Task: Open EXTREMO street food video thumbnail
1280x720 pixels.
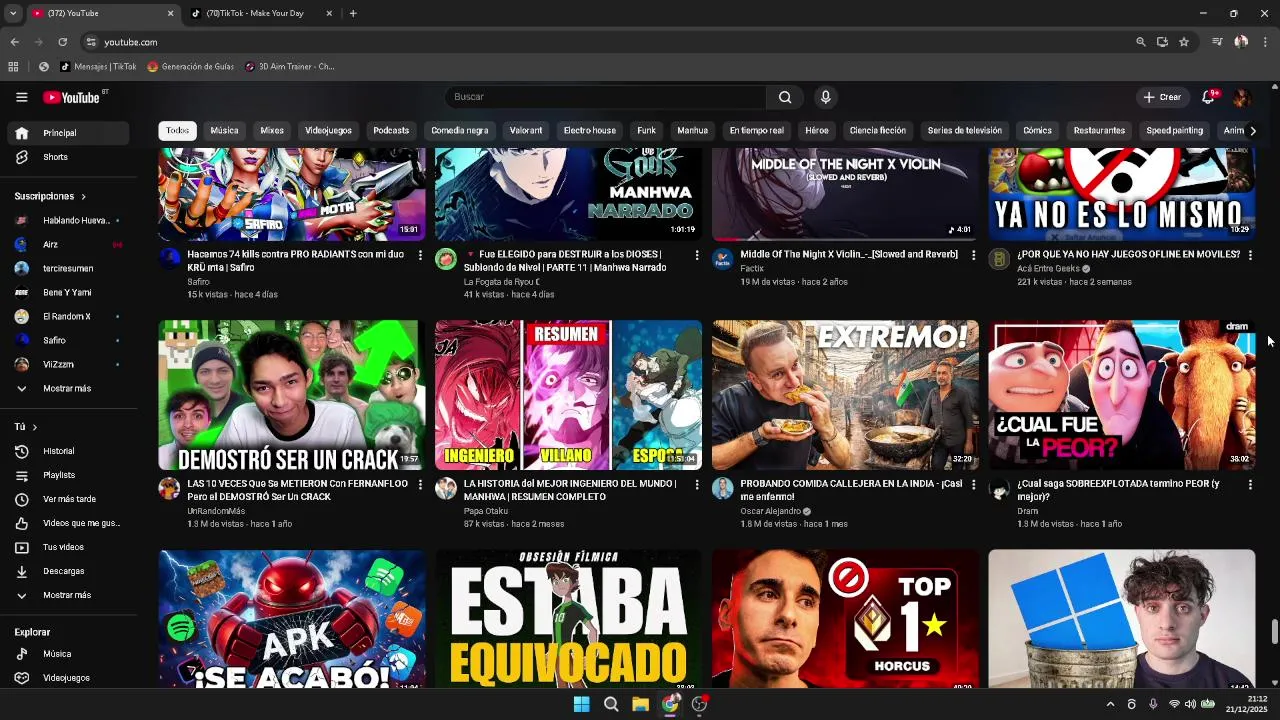Action: pos(845,395)
